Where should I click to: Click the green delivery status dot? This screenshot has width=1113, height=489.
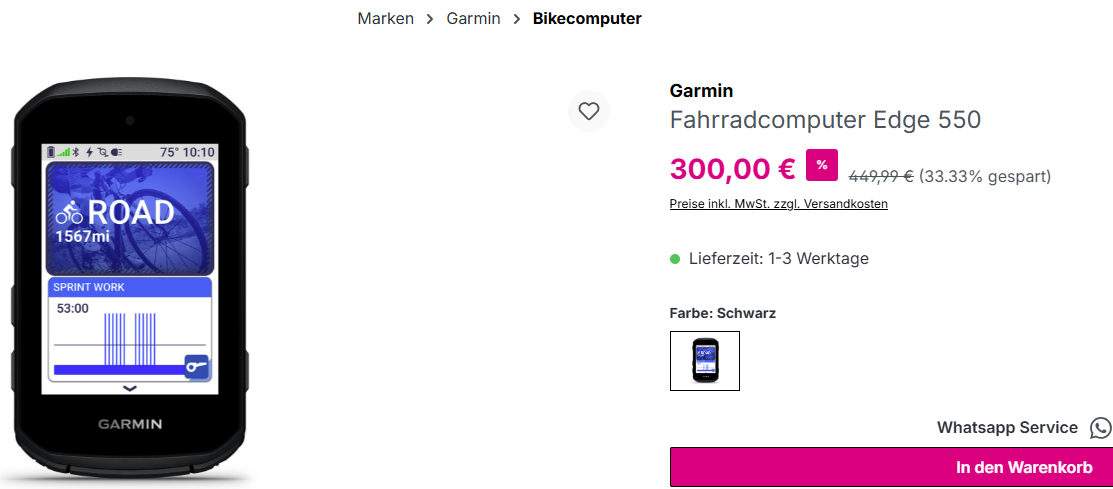tap(675, 259)
